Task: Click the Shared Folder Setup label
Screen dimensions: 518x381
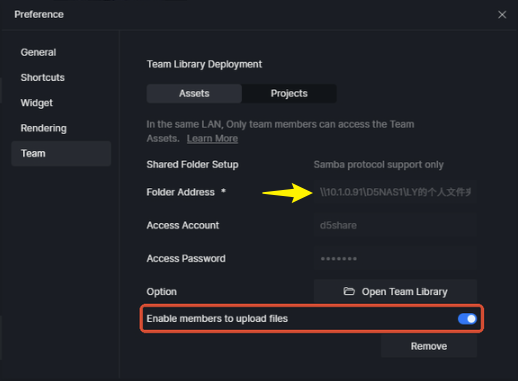Action: pyautogui.click(x=192, y=164)
